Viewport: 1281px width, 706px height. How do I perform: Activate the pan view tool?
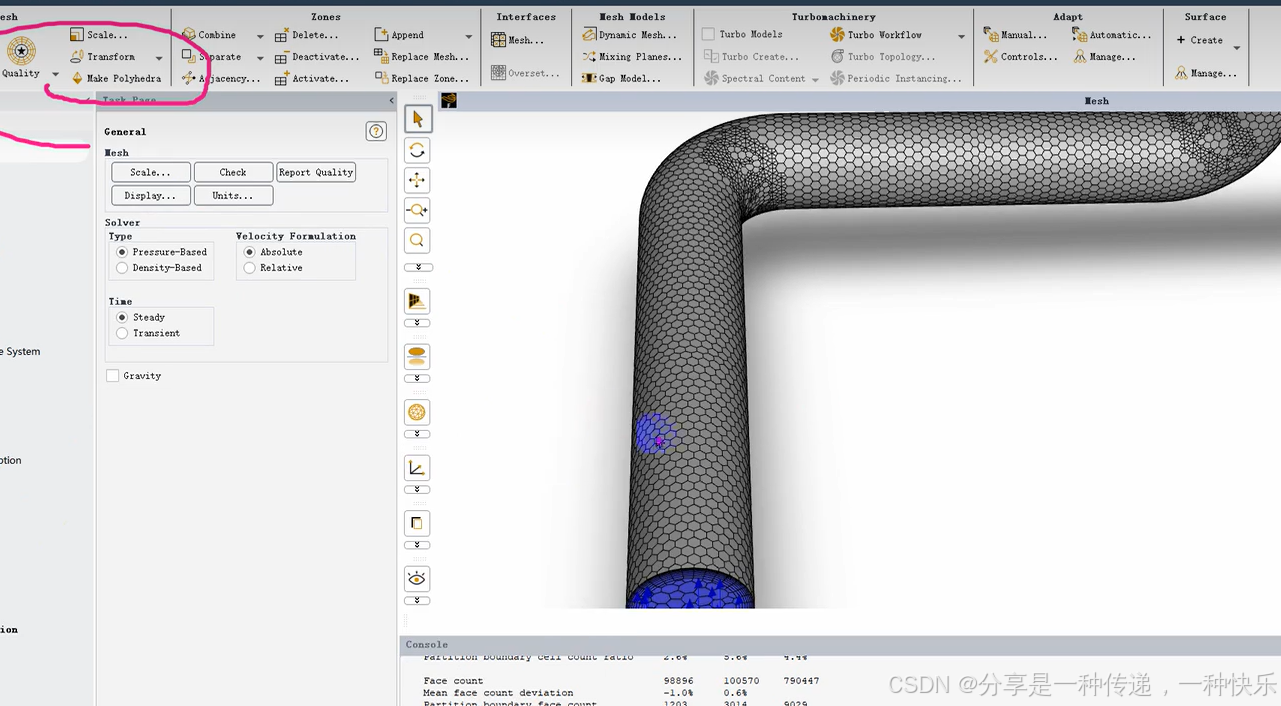(418, 180)
